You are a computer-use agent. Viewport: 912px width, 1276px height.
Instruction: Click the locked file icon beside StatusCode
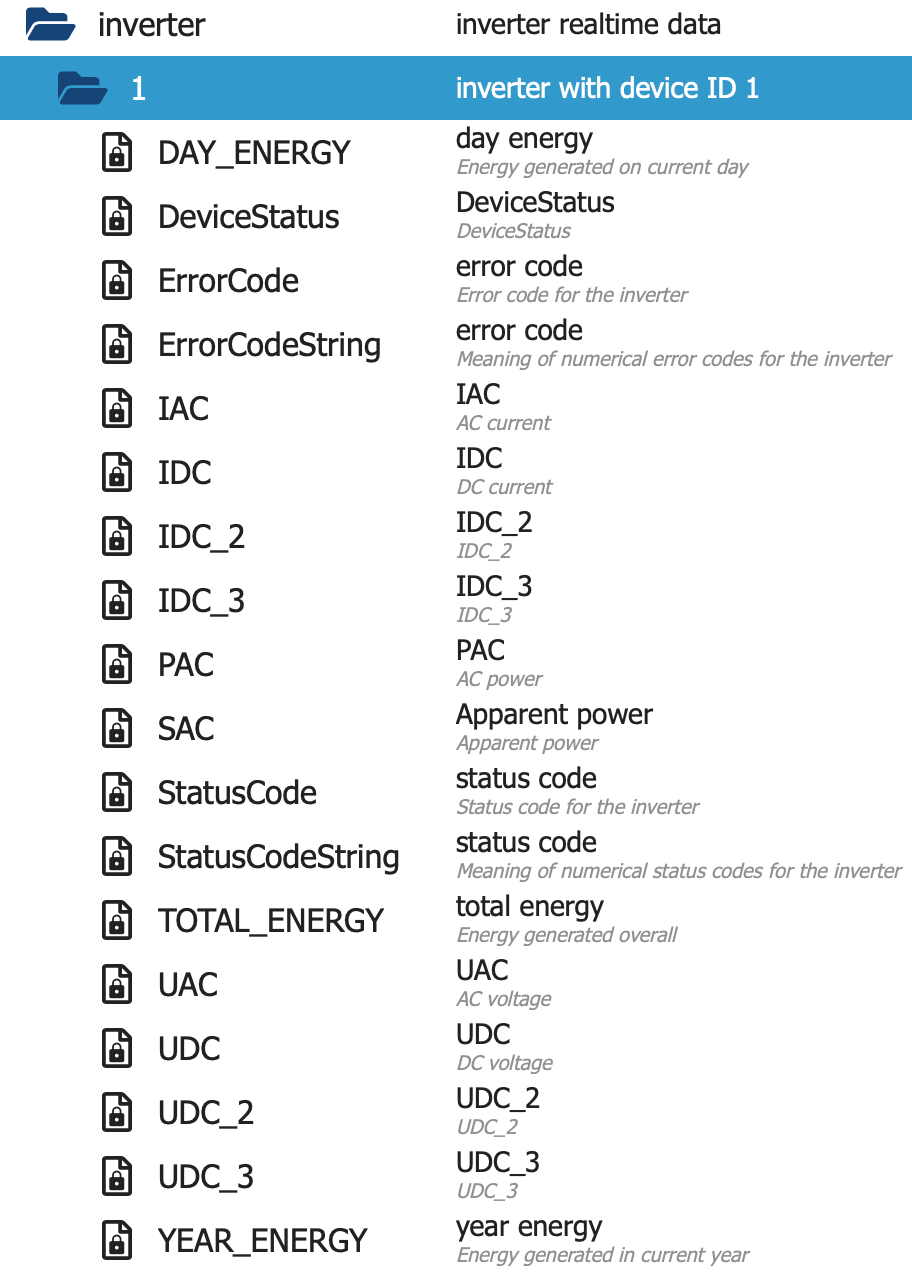coord(117,793)
